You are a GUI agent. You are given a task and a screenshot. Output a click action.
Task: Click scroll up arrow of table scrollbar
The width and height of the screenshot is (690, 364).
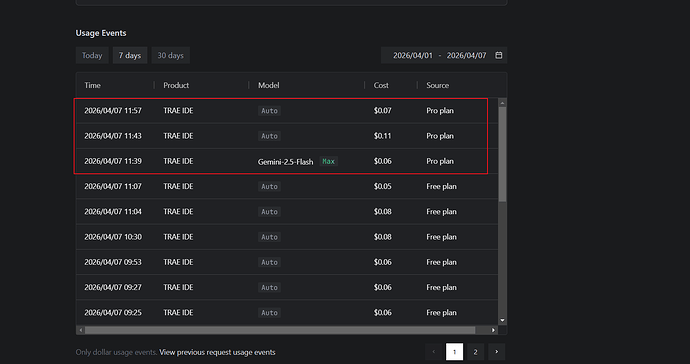[x=502, y=103]
